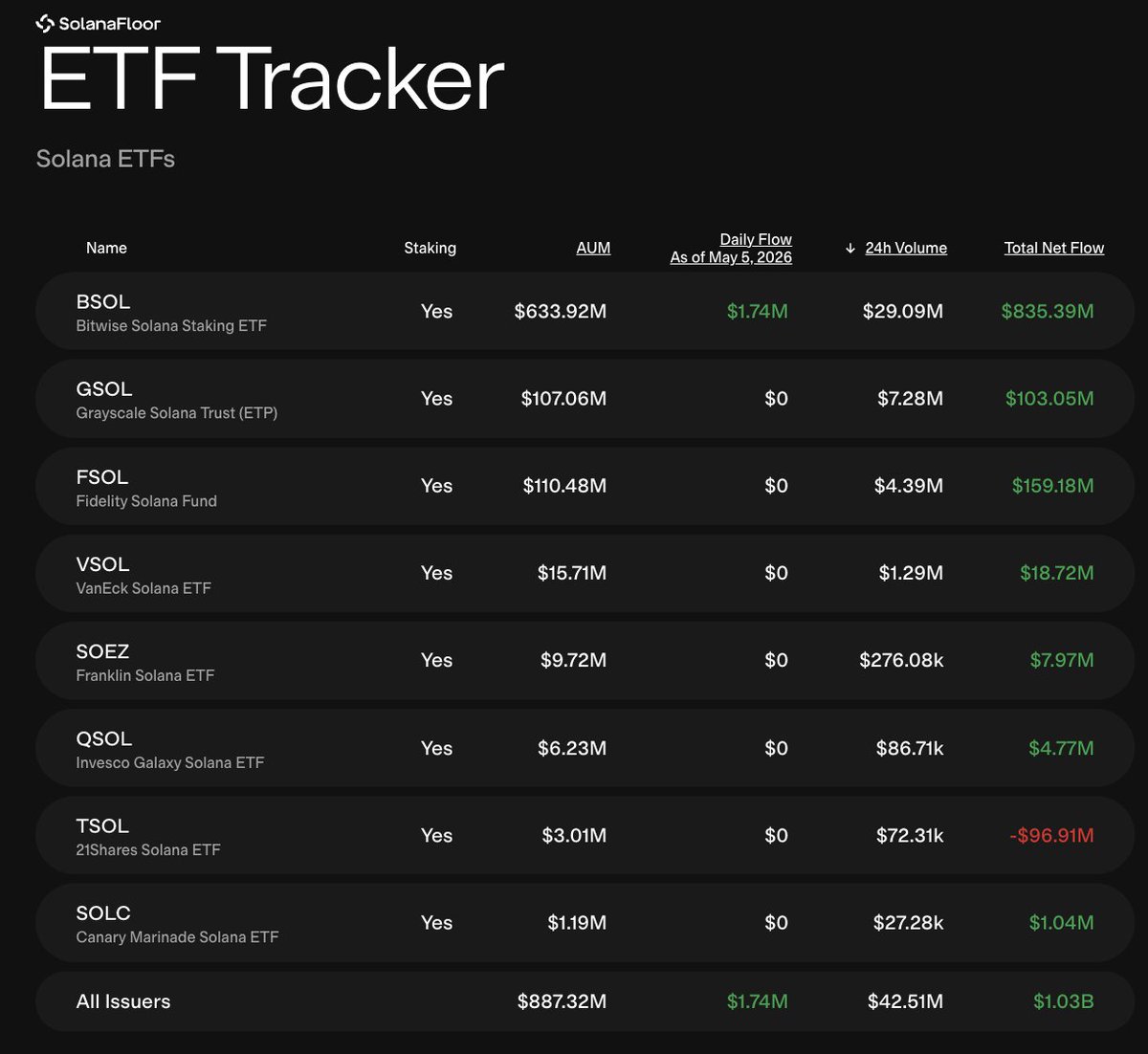1148x1054 pixels.
Task: Click BSOL's $835.39M total net flow value
Action: (x=1048, y=312)
